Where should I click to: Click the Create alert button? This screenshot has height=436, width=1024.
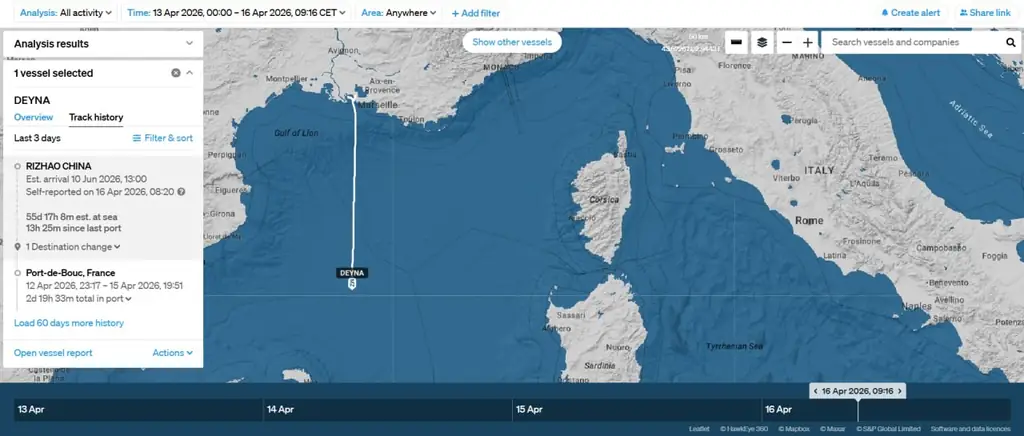coord(910,13)
